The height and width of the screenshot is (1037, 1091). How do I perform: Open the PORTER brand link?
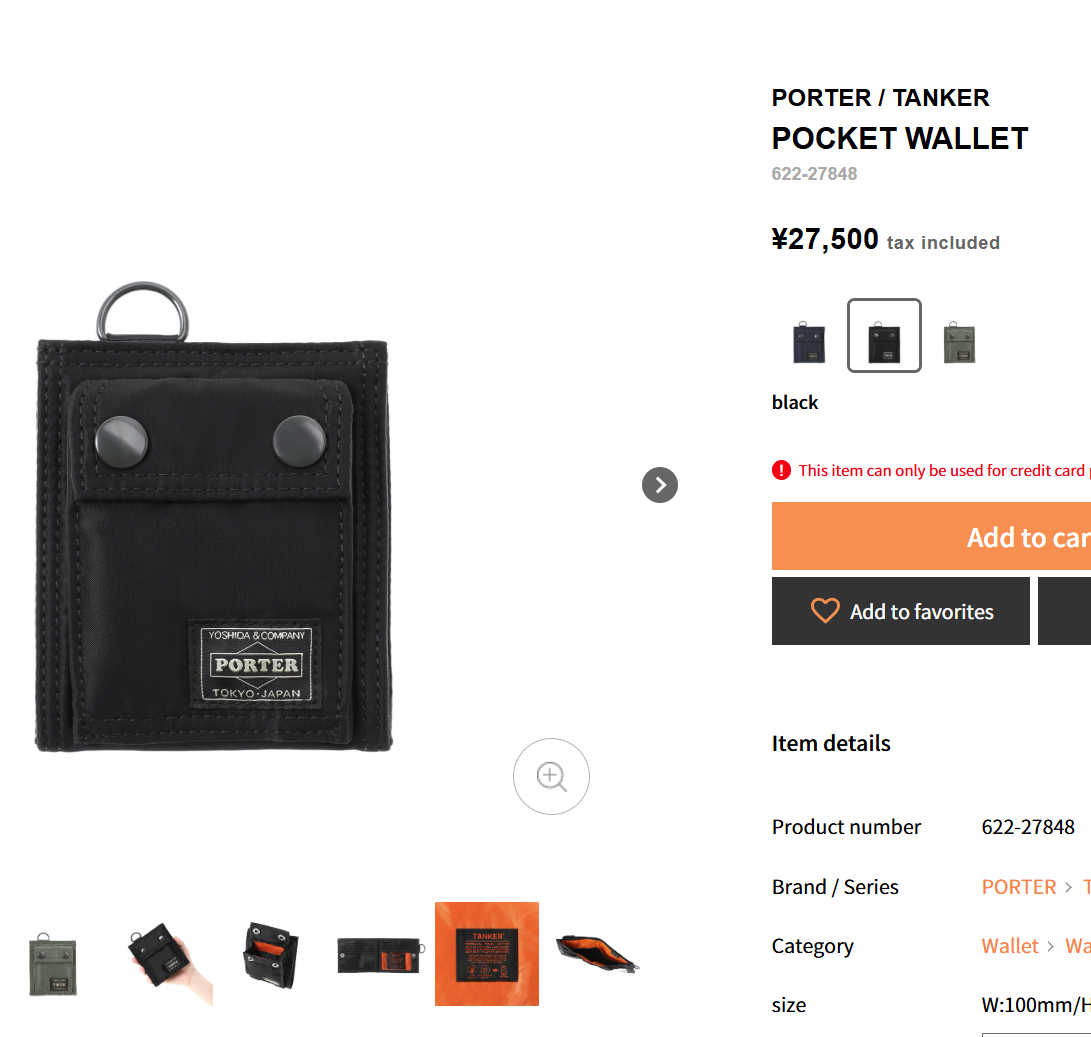1019,887
